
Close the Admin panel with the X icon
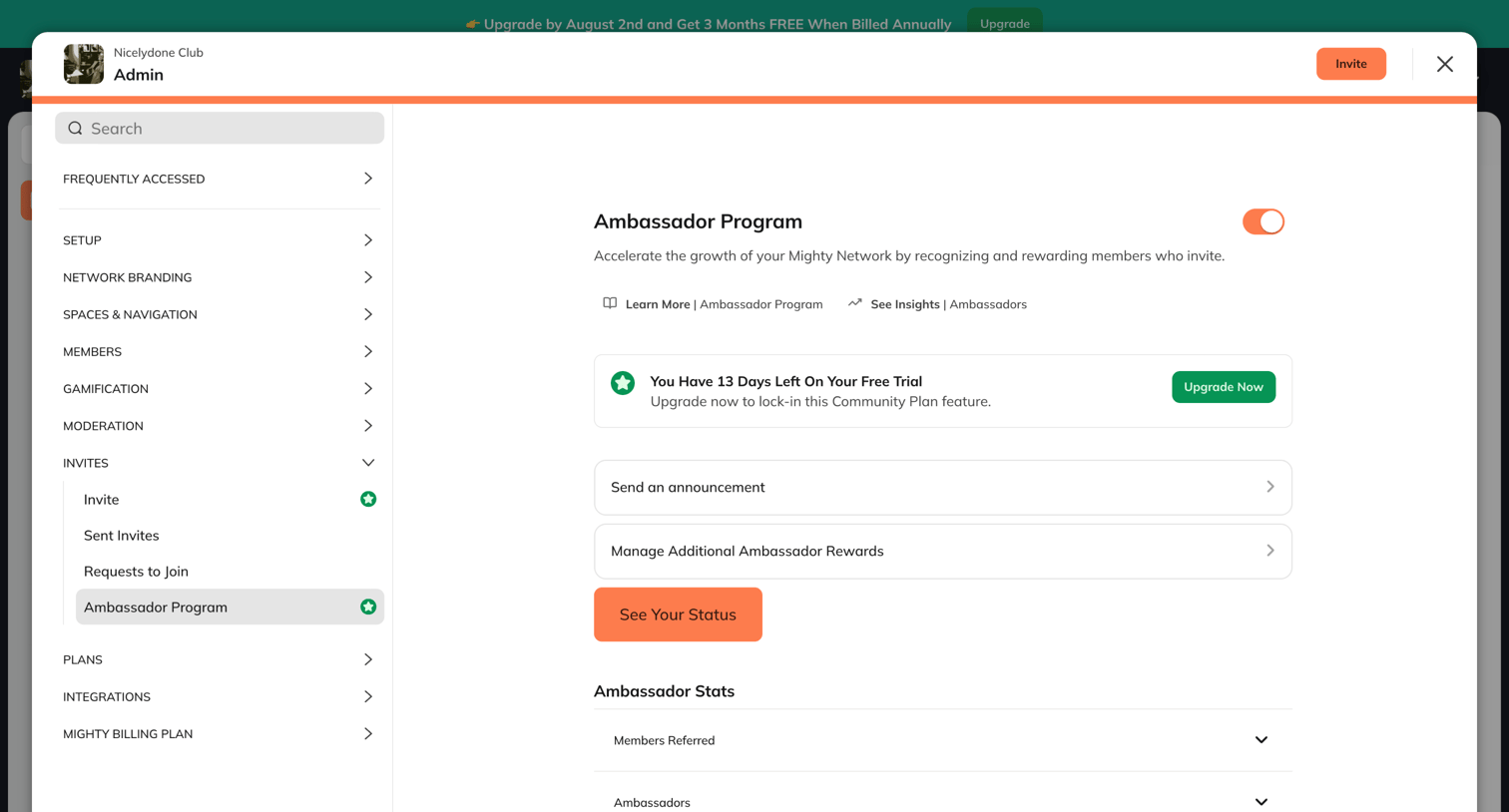click(1444, 64)
